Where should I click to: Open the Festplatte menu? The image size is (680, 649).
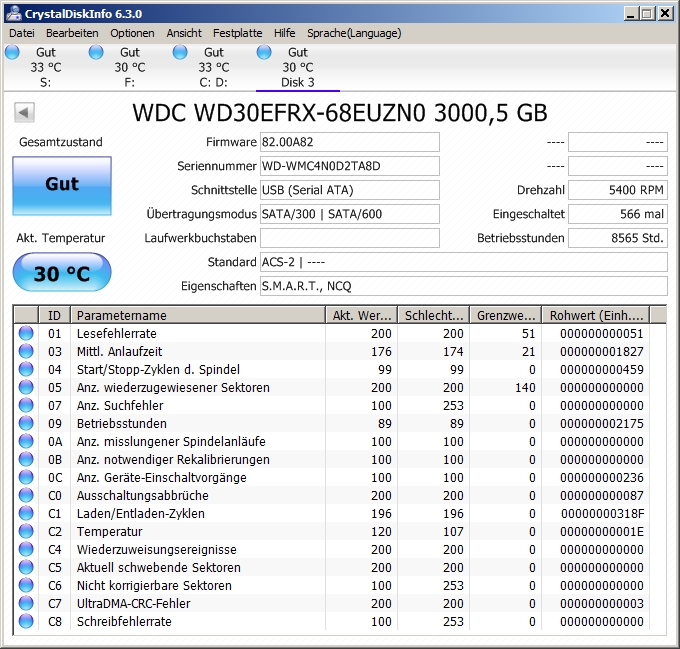pyautogui.click(x=237, y=33)
